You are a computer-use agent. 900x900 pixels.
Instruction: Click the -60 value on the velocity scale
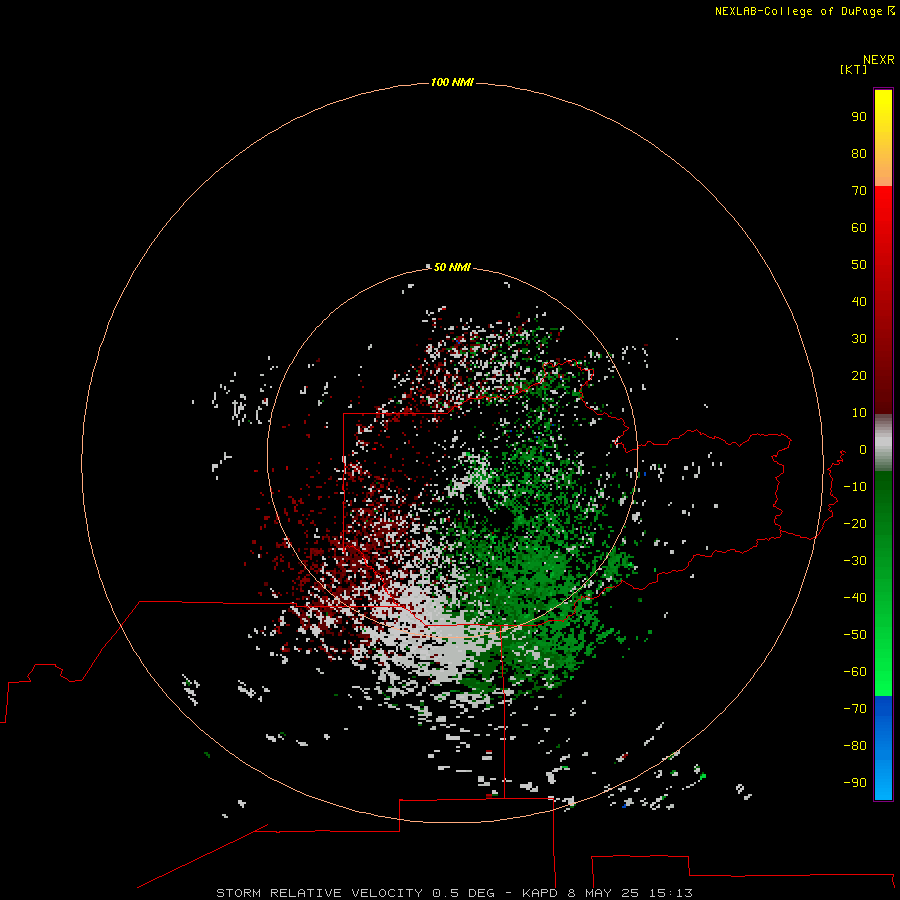coord(855,672)
